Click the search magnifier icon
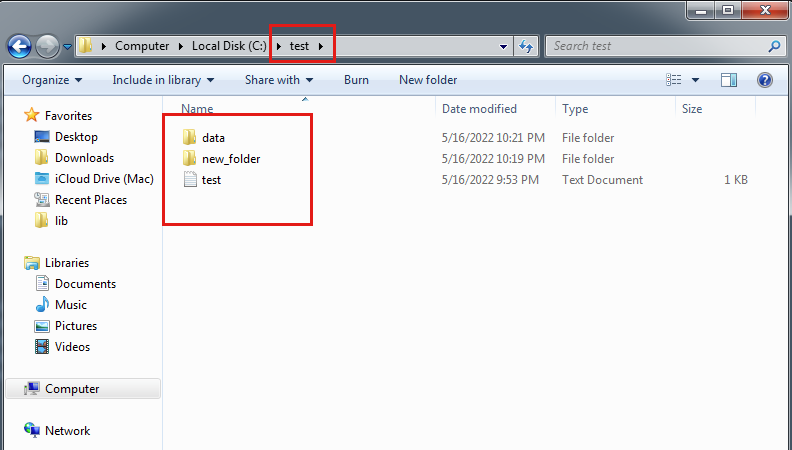This screenshot has height=450, width=792. [x=774, y=46]
